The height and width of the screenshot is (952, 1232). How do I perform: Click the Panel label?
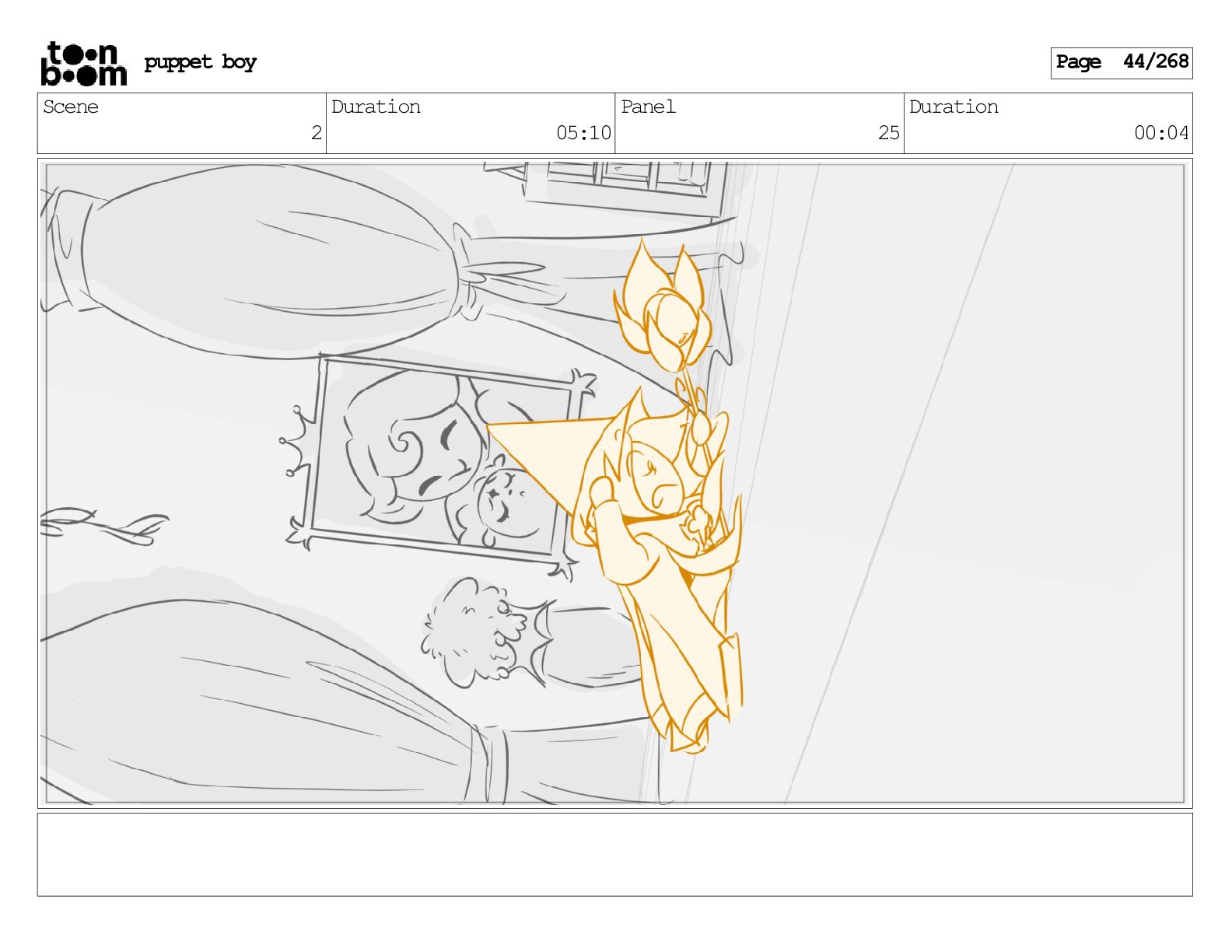648,107
